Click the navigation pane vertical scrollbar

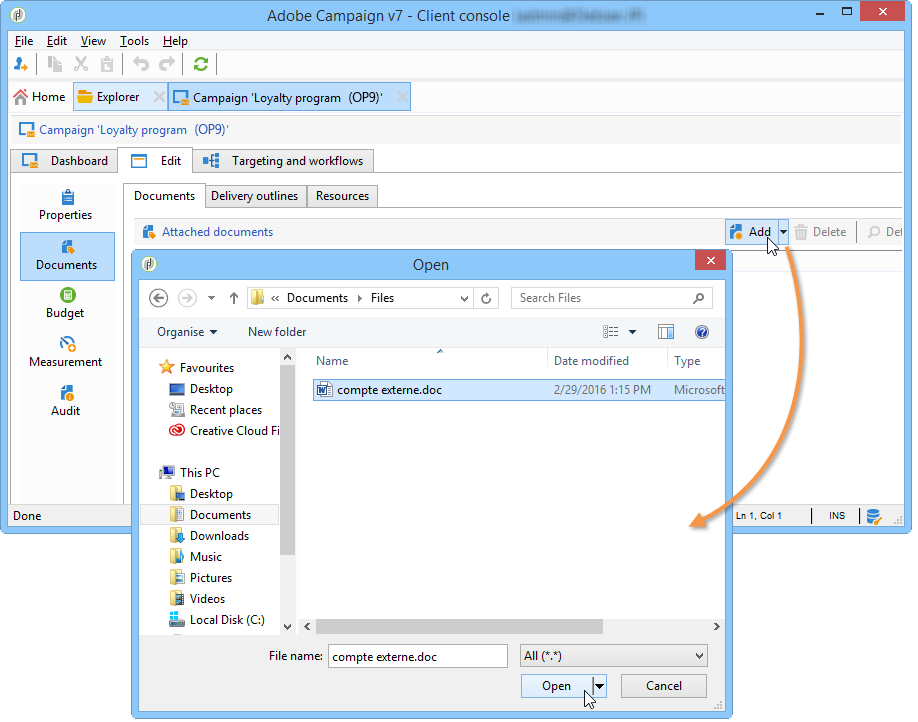click(x=287, y=460)
